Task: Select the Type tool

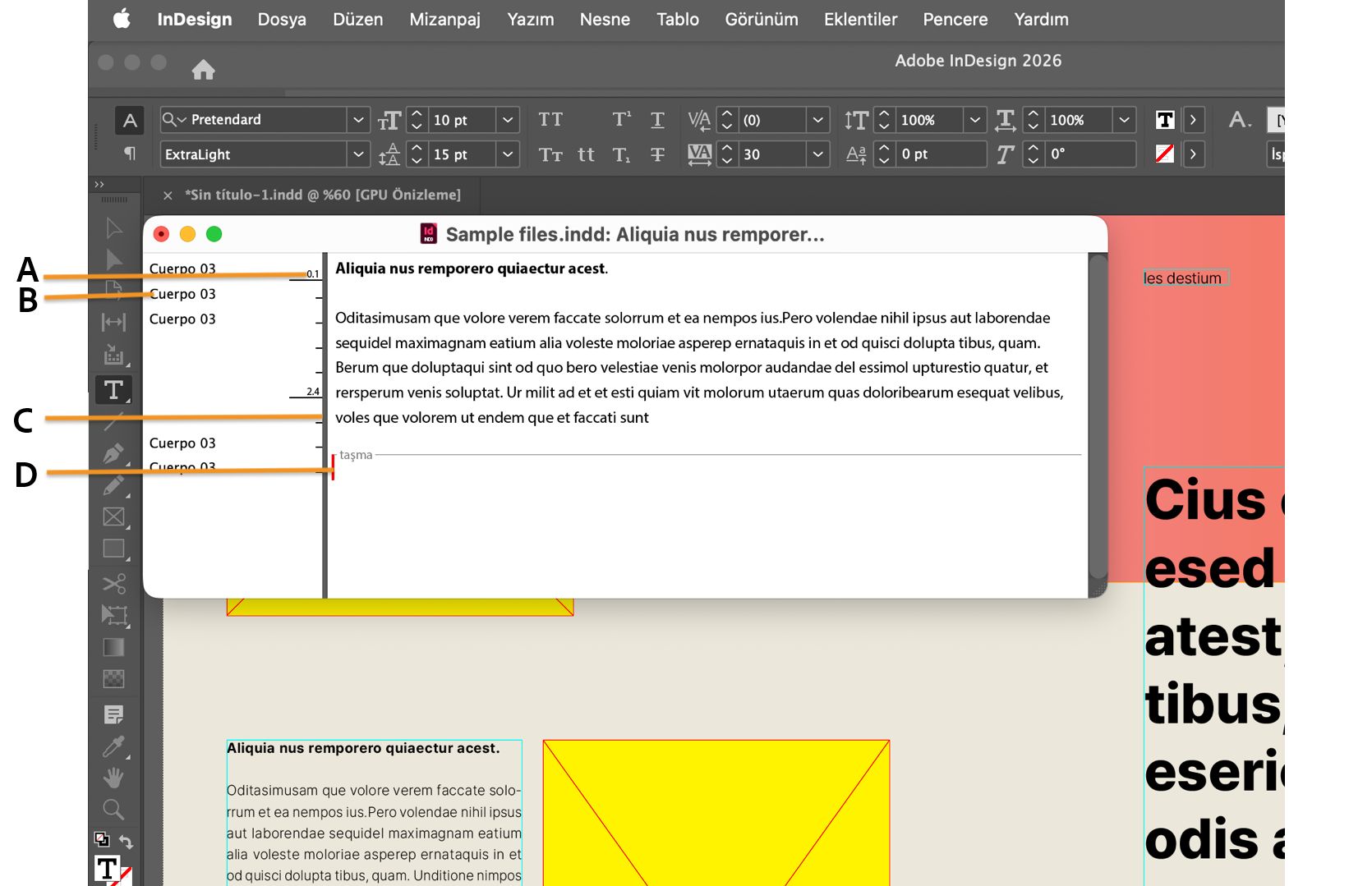Action: tap(113, 389)
